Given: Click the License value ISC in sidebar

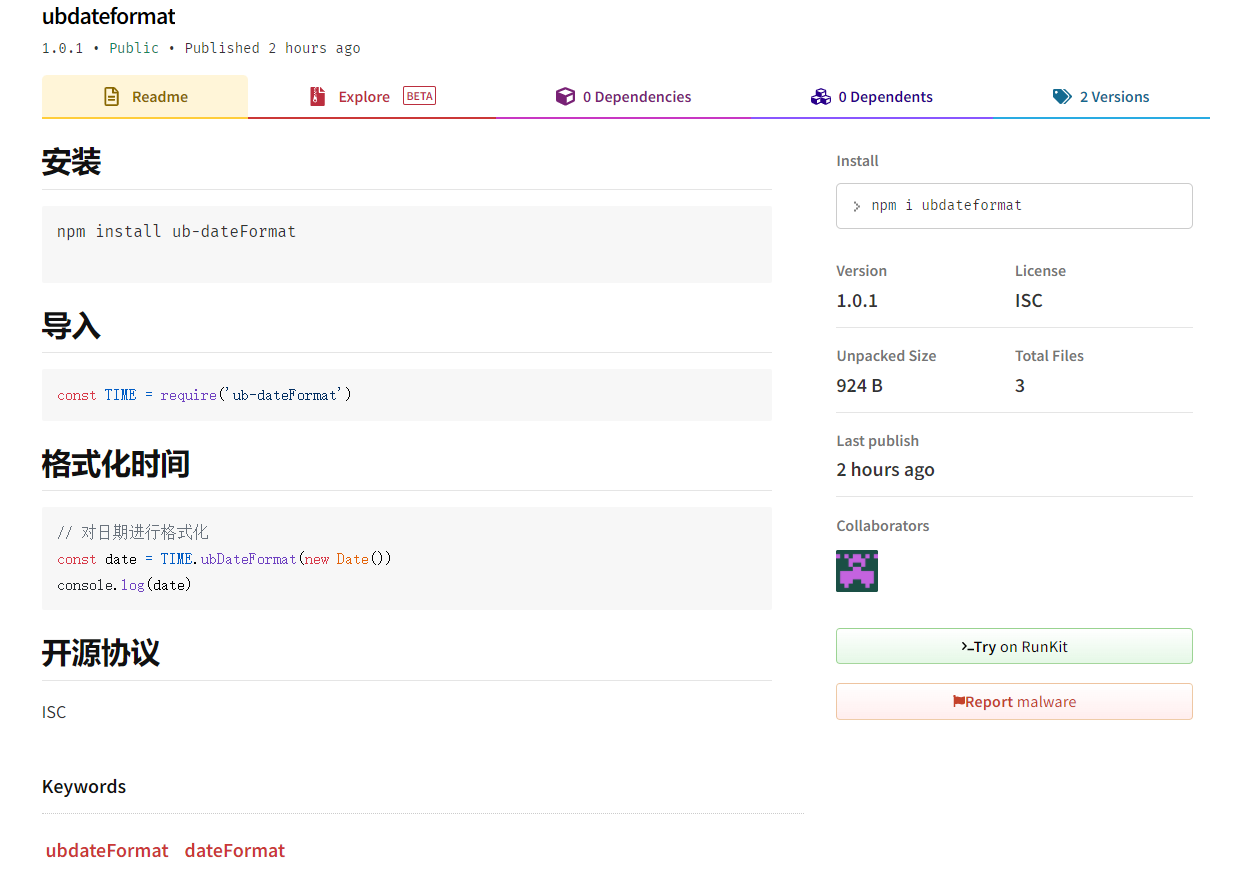Looking at the screenshot, I should (1029, 300).
